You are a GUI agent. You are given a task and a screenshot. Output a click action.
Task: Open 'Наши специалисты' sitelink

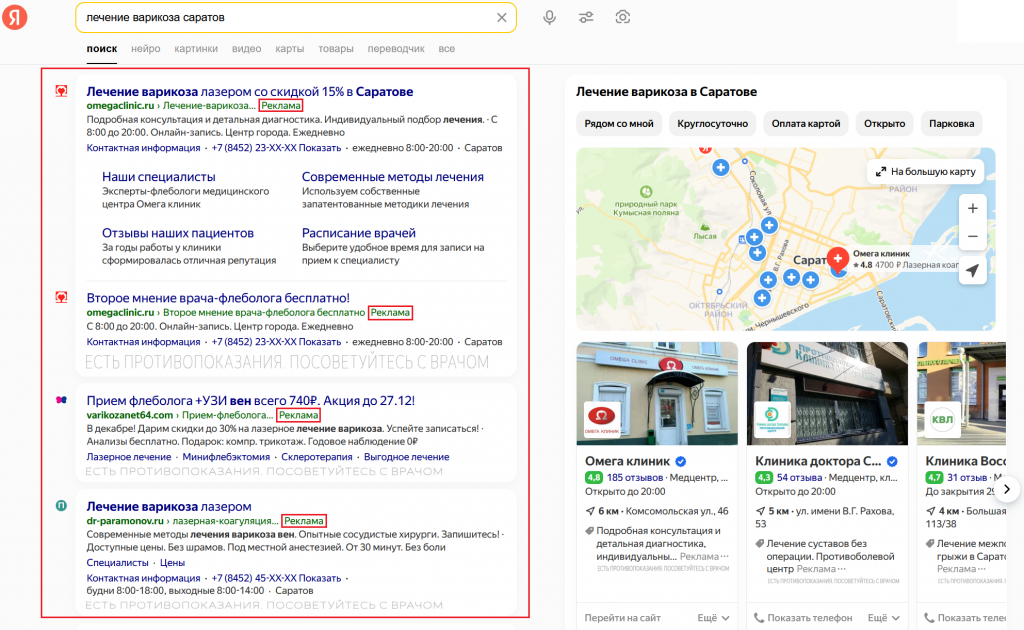coord(159,177)
